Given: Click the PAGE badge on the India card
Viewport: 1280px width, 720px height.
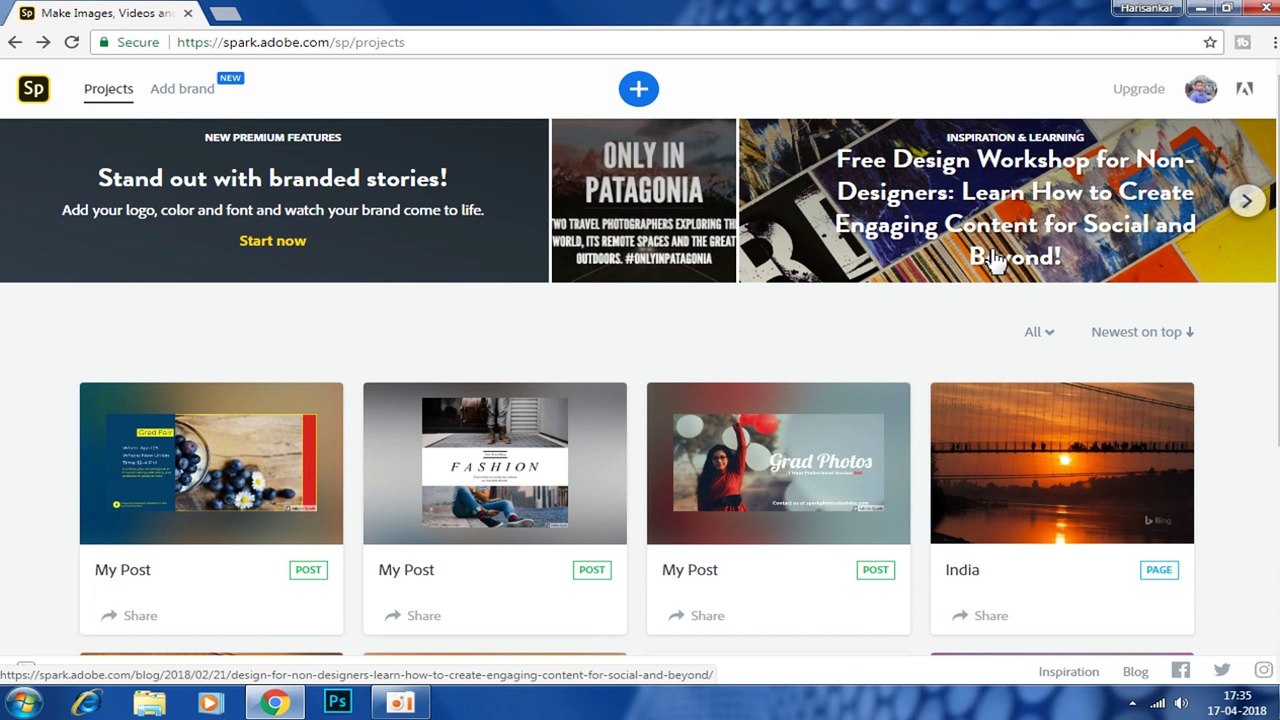Looking at the screenshot, I should [1159, 570].
